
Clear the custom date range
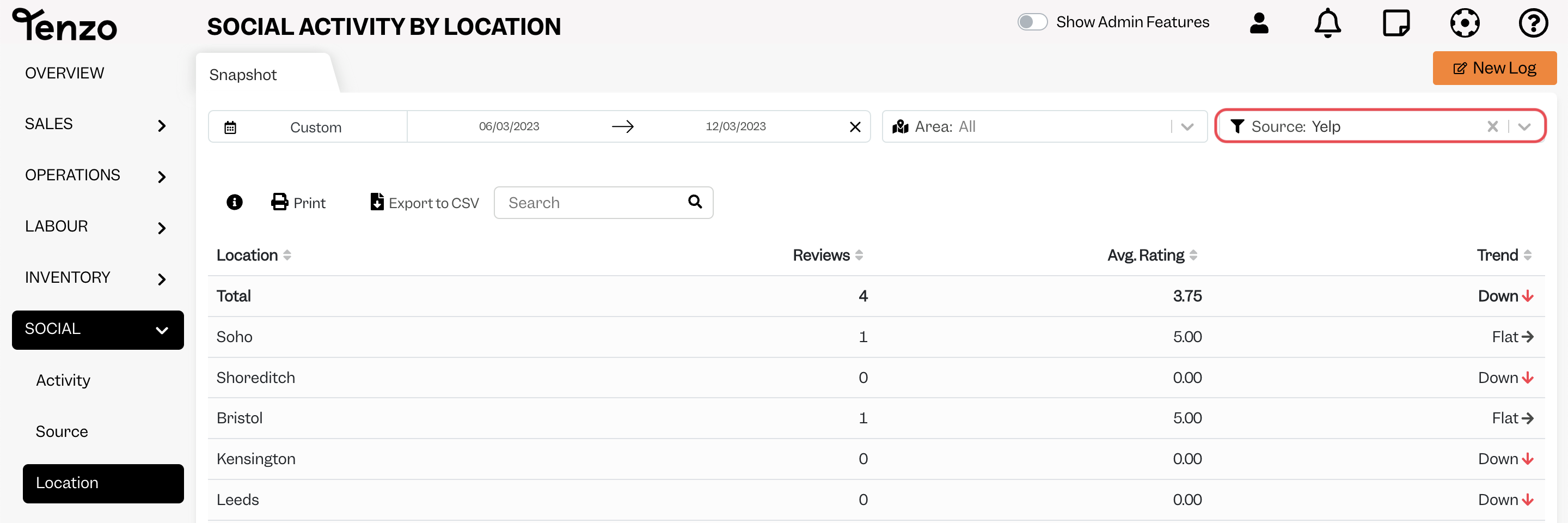click(855, 126)
